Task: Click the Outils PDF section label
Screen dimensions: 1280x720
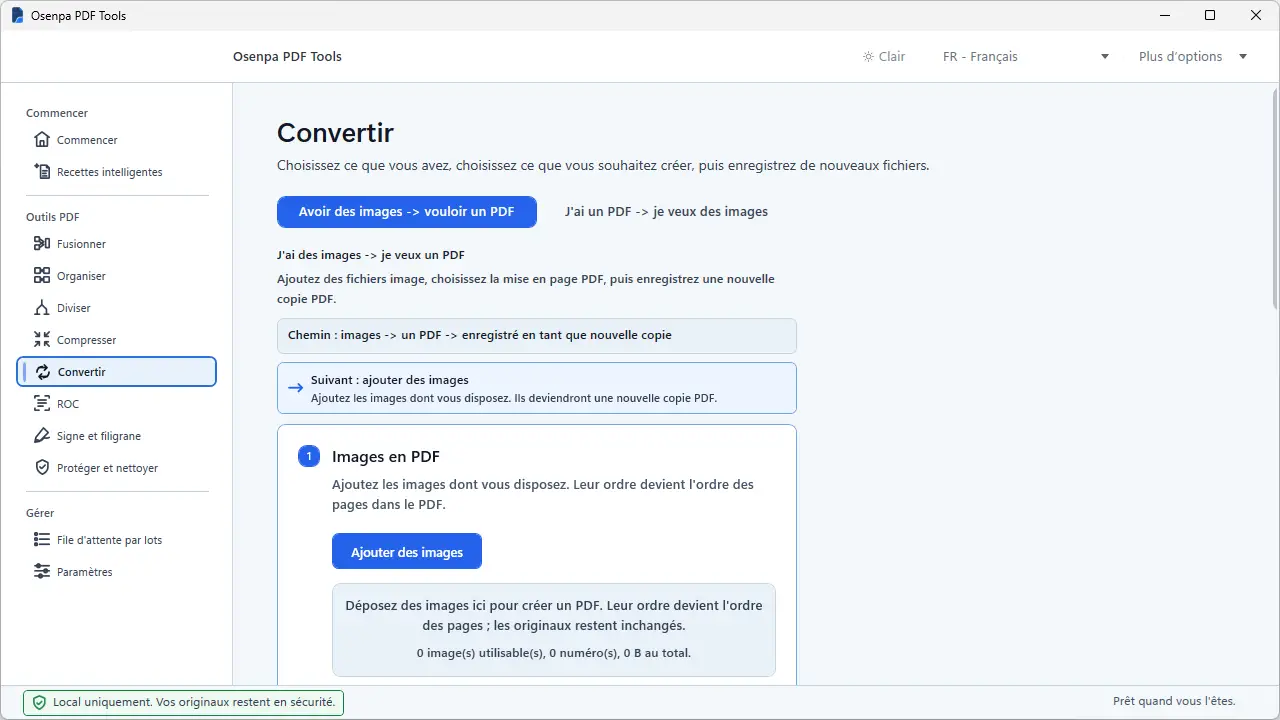Action: [x=53, y=217]
